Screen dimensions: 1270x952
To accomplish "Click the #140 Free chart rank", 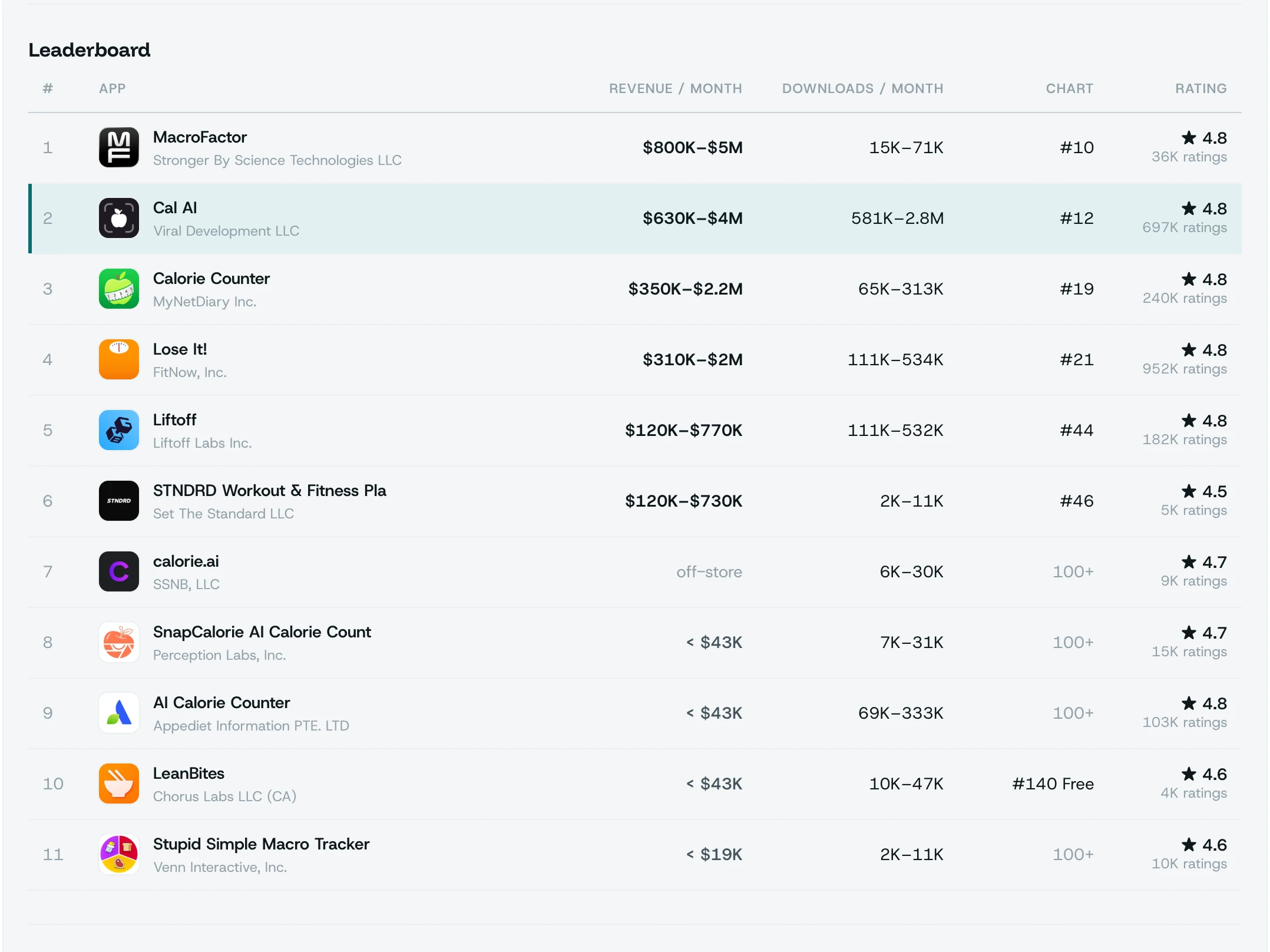I will 1053,784.
